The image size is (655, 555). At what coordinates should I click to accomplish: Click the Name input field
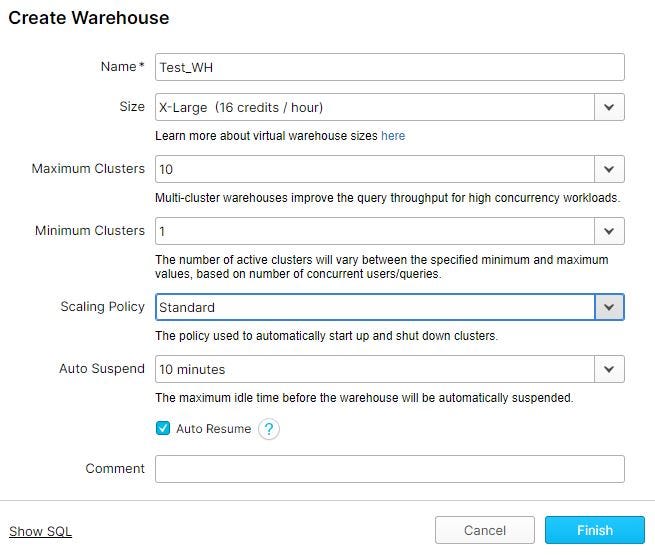389,67
